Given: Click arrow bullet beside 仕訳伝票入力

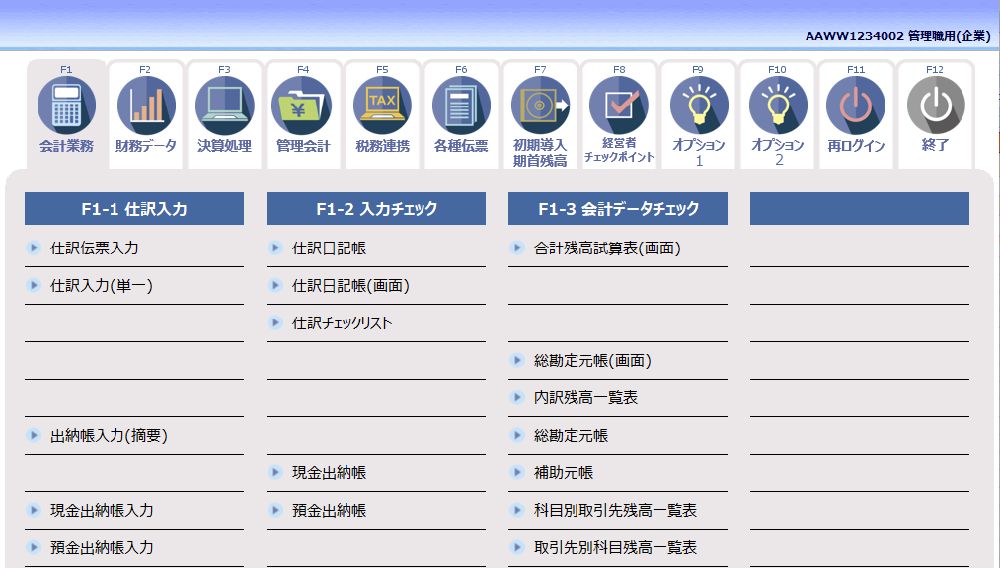Looking at the screenshot, I should pos(34,247).
